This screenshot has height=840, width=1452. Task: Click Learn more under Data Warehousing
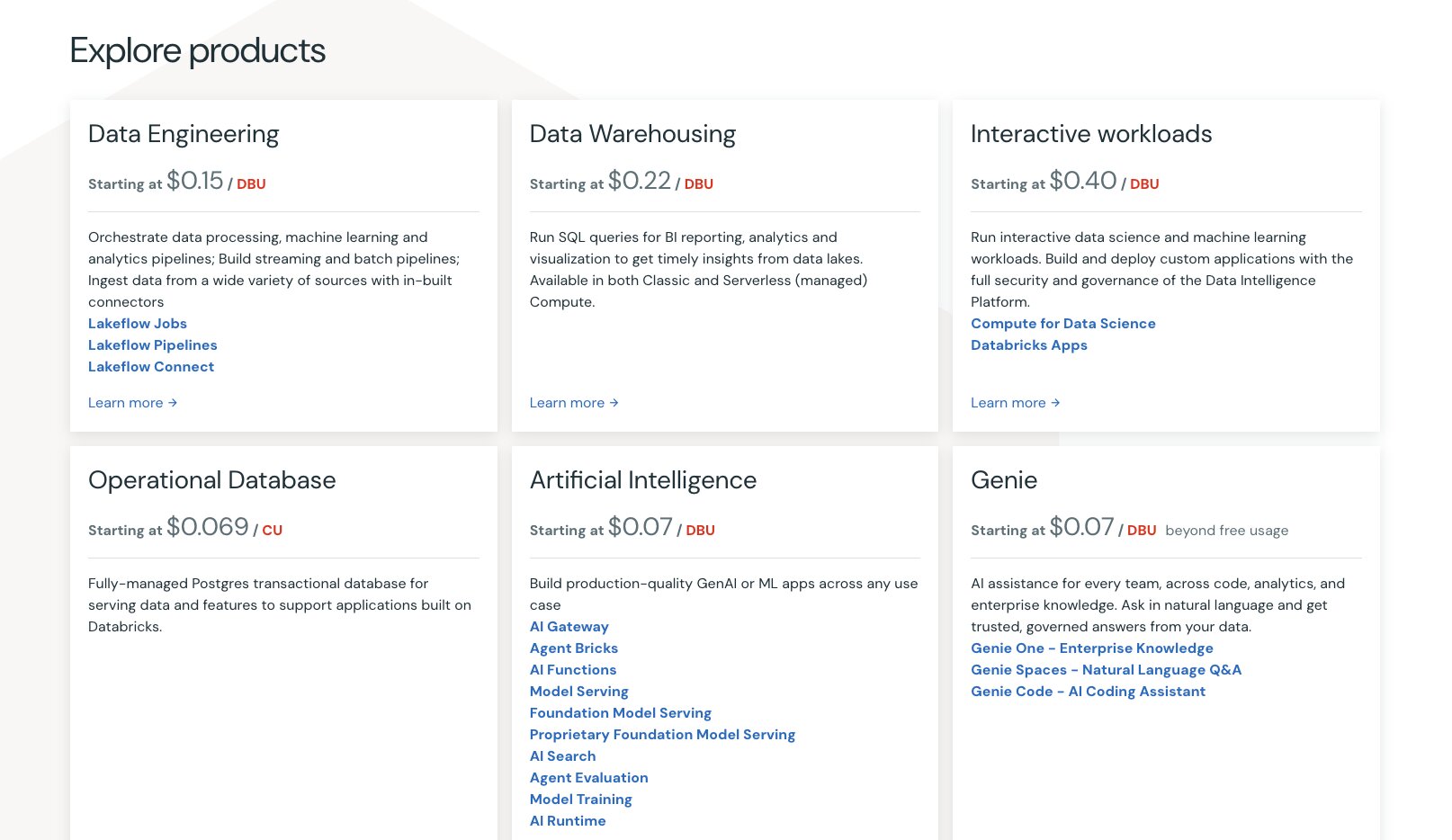[574, 403]
